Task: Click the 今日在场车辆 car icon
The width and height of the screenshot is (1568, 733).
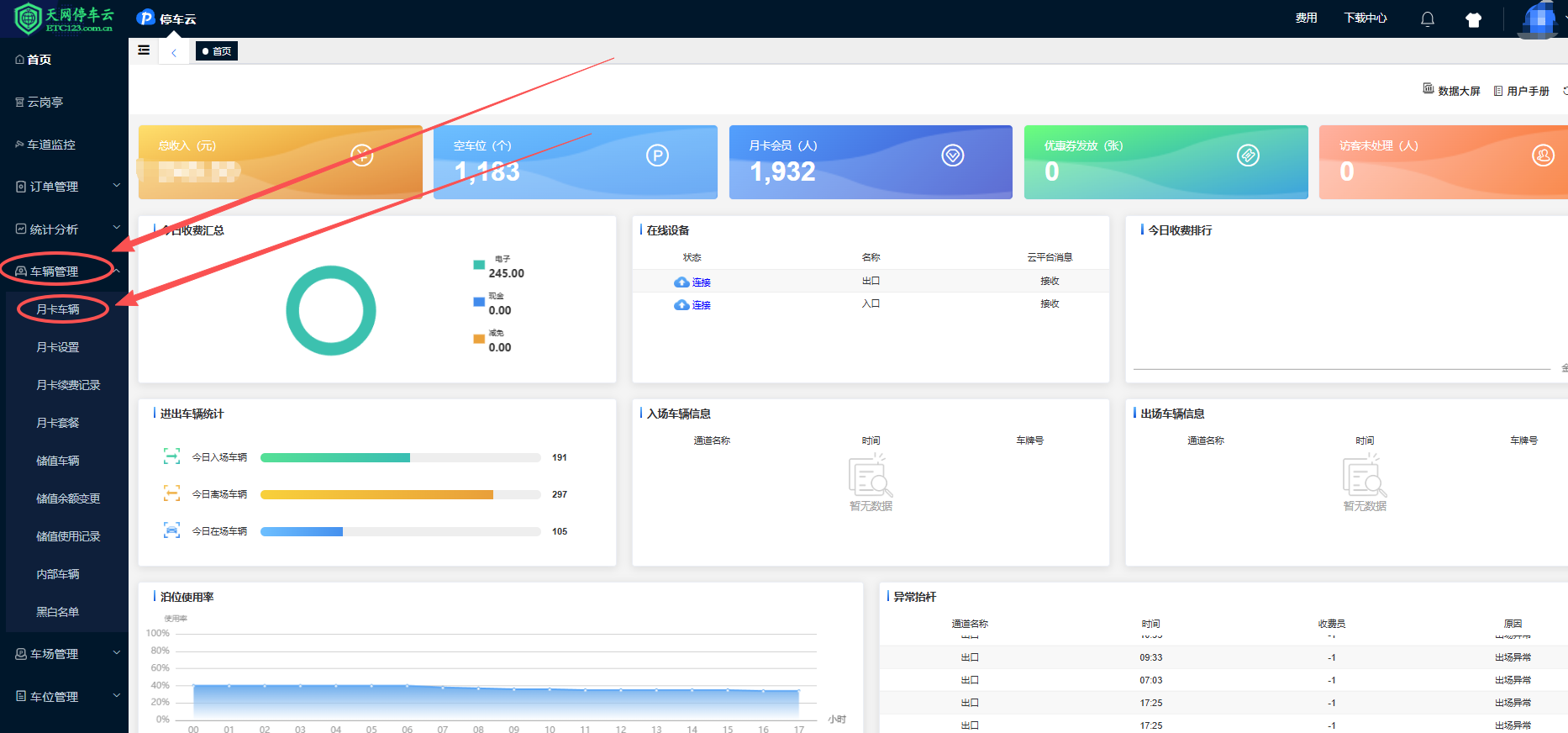Action: [171, 530]
